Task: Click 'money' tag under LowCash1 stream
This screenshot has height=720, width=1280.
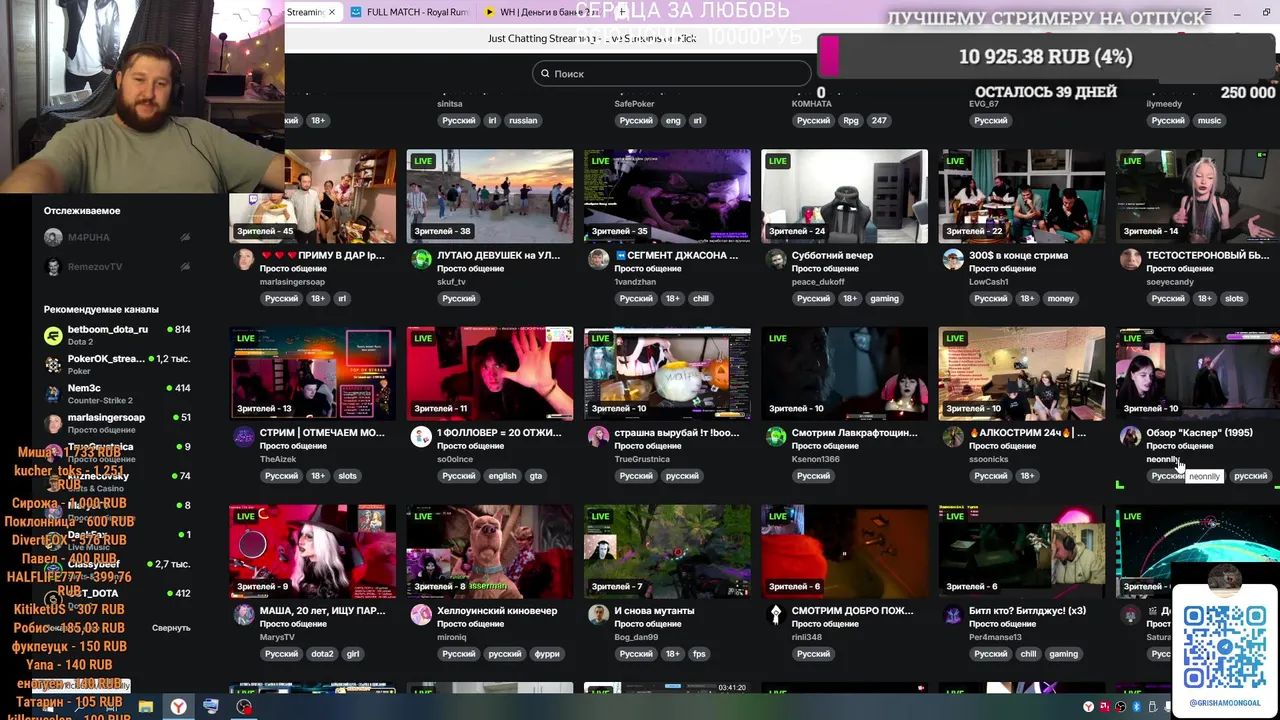Action: tap(1060, 298)
